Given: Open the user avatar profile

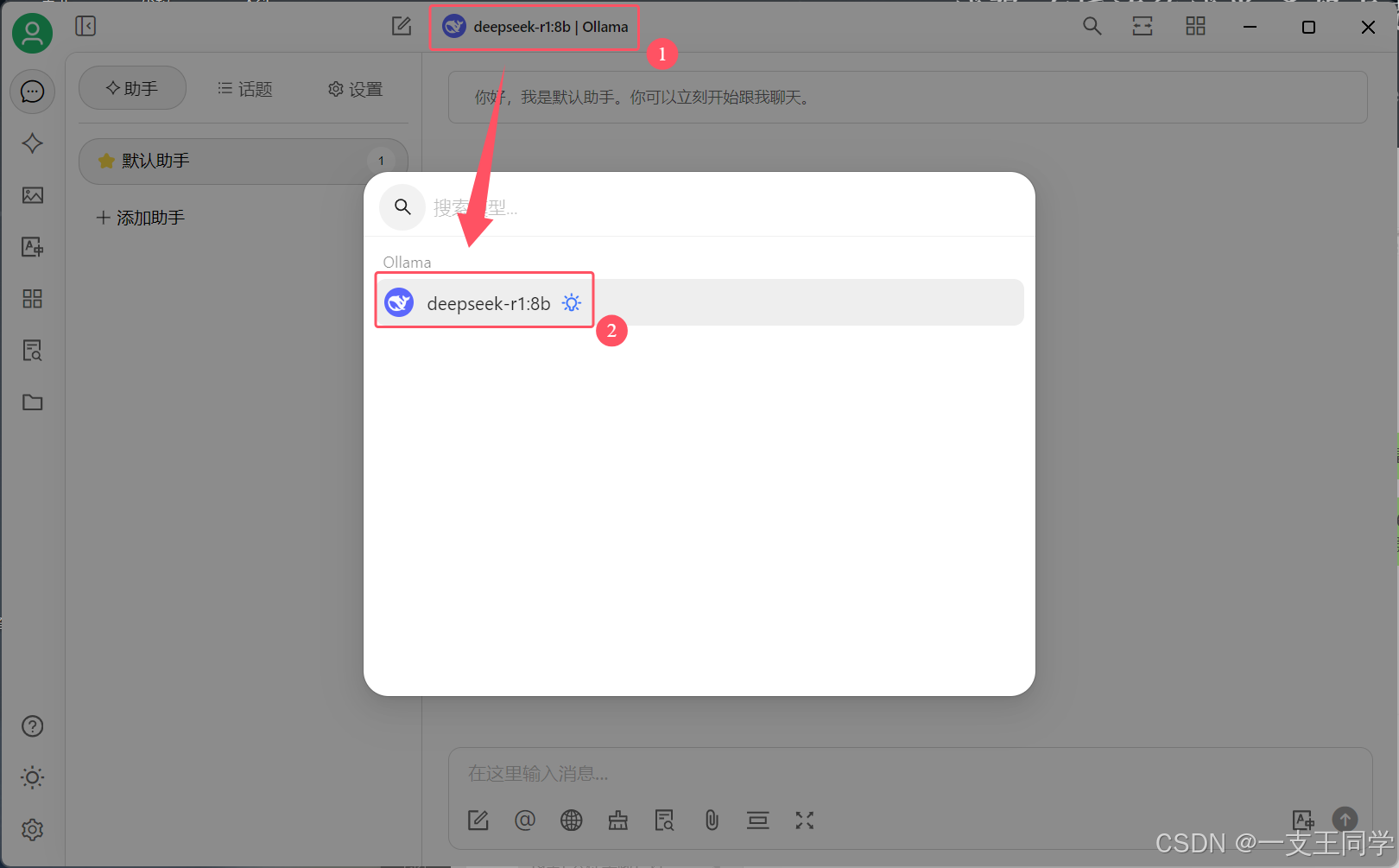Looking at the screenshot, I should (32, 34).
